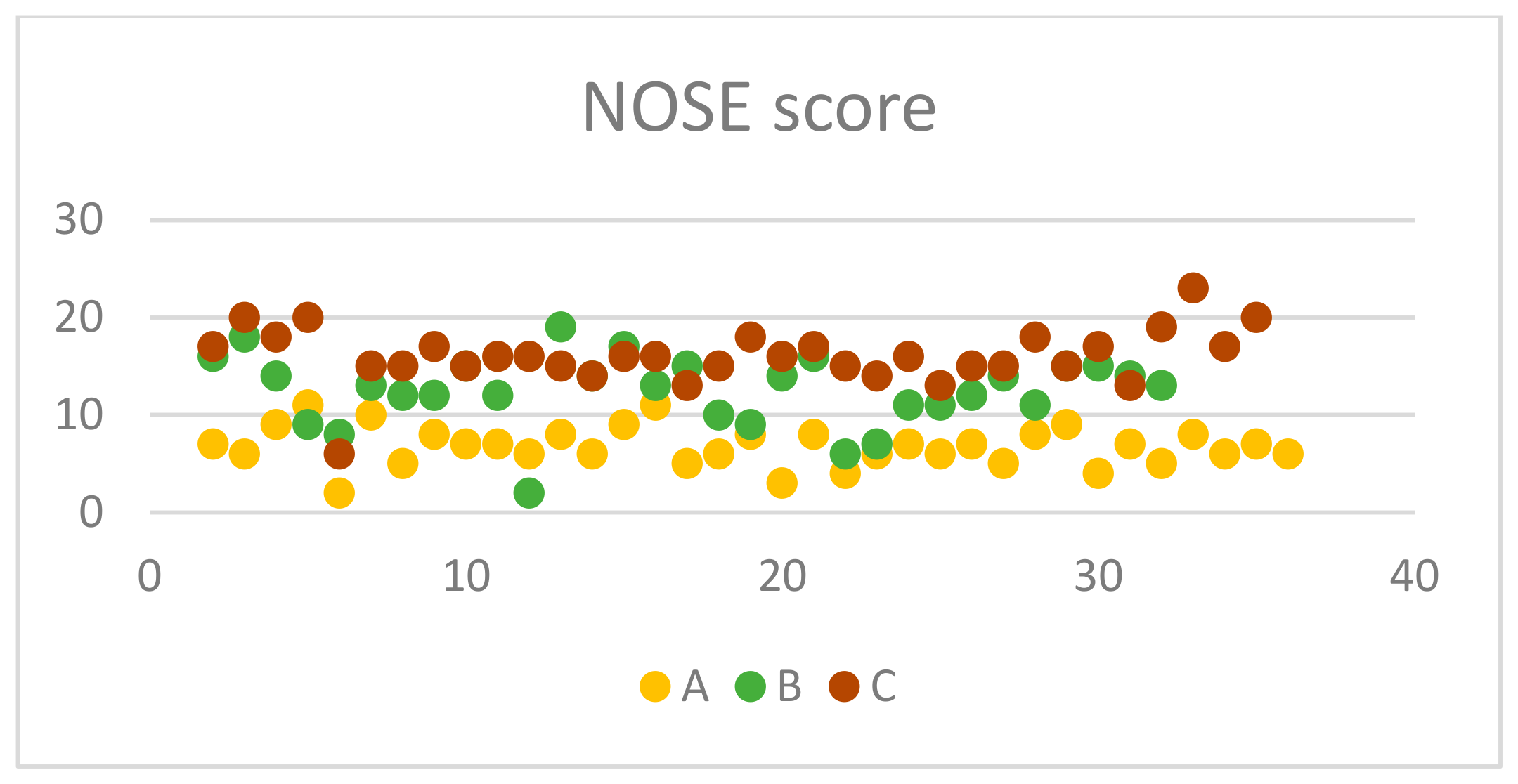Click the rightmost yellow series A data point
The width and height of the screenshot is (1518, 784).
click(x=1287, y=454)
